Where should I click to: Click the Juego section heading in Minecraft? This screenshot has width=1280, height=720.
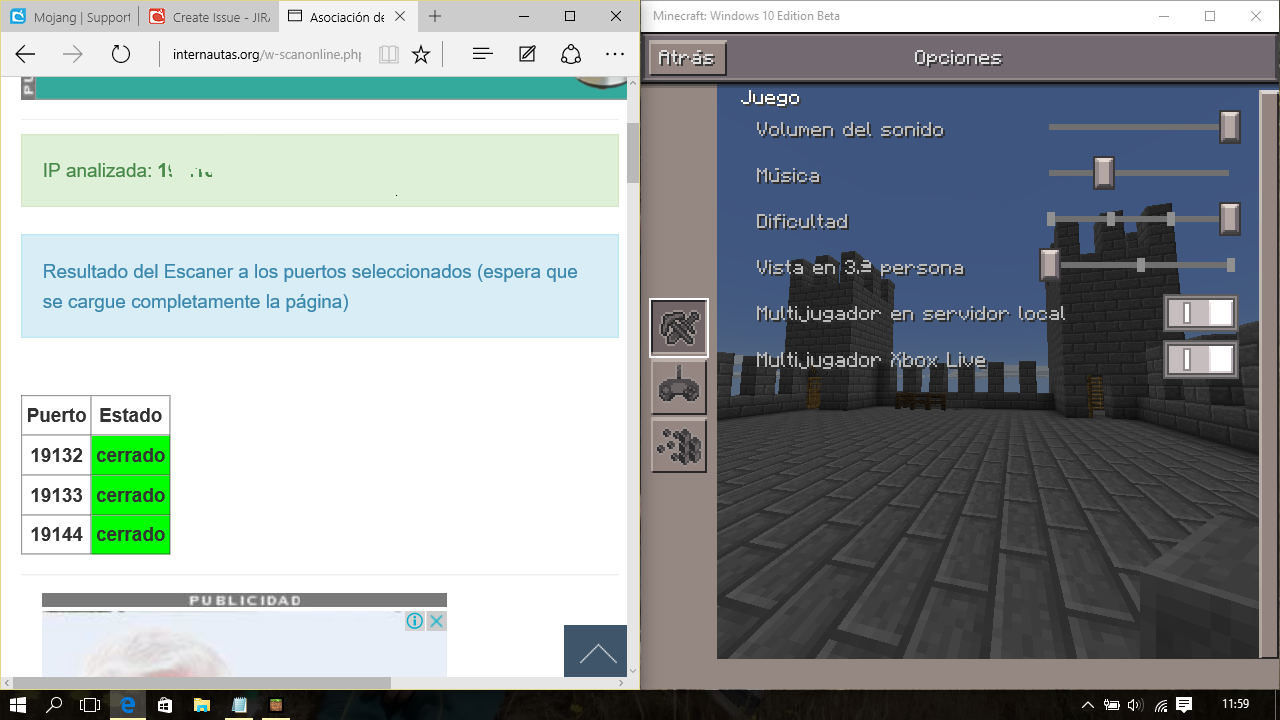click(770, 97)
